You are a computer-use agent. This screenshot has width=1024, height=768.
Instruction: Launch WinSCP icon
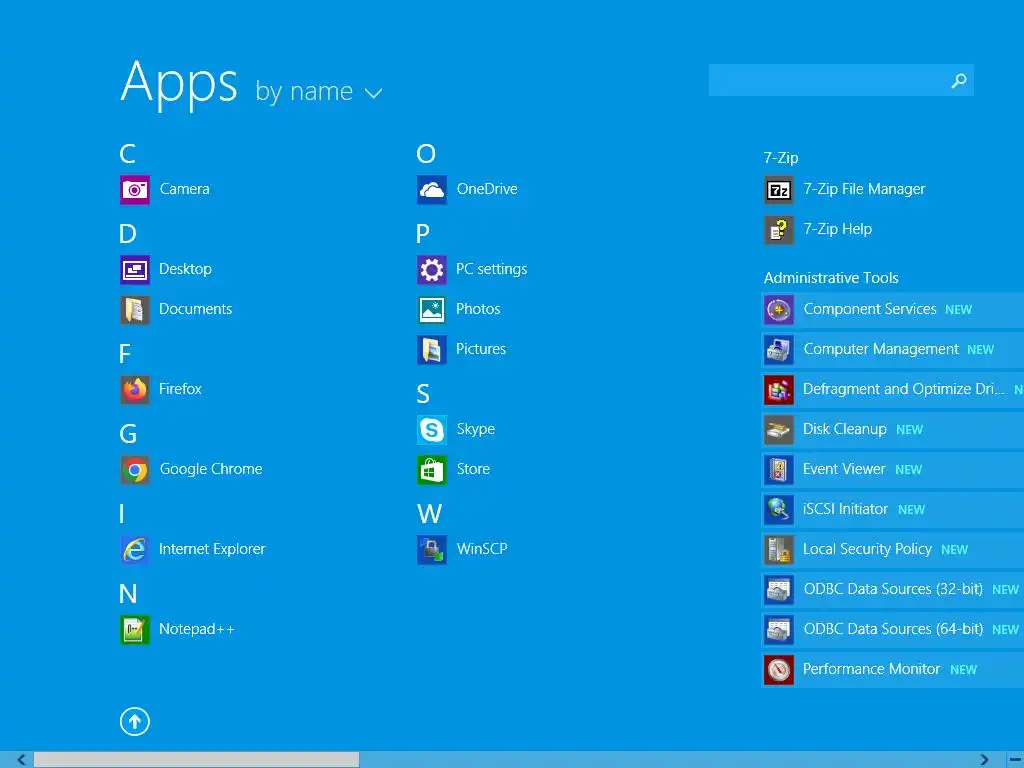click(432, 550)
